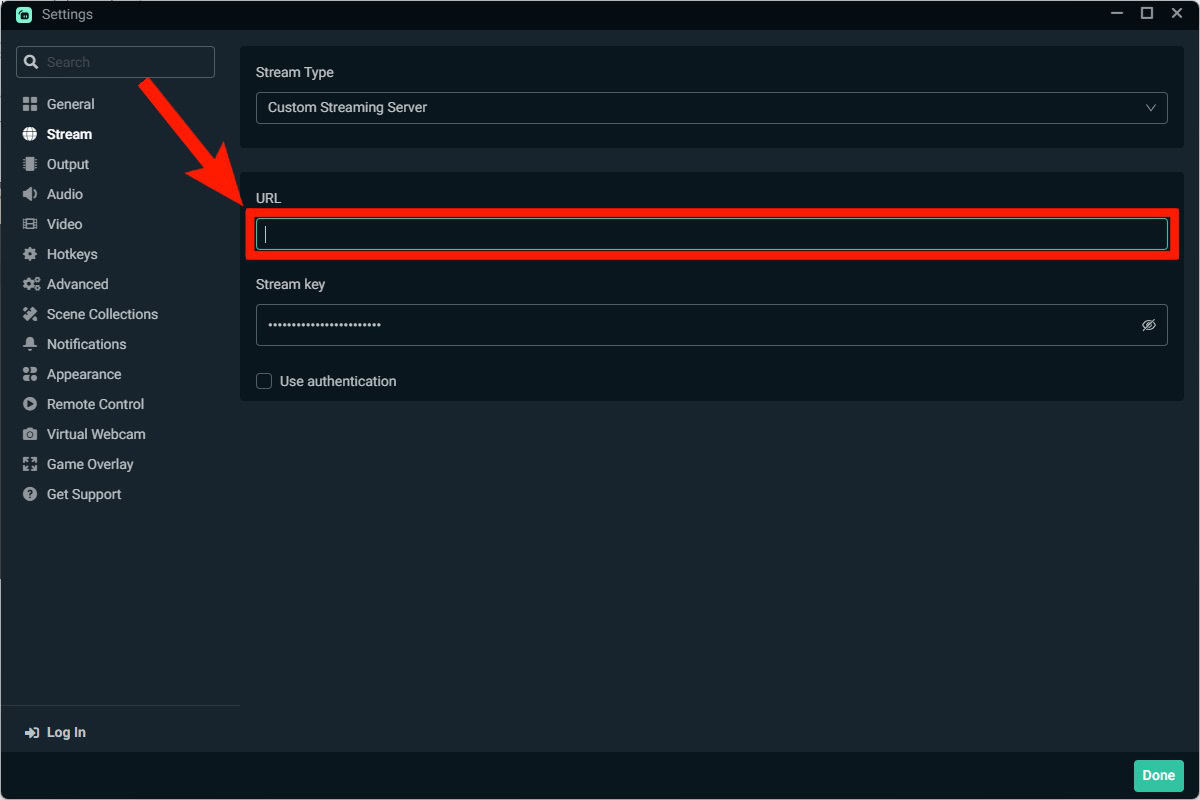Screen dimensions: 1200x800
Task: Open the General settings section
Action: [70, 103]
